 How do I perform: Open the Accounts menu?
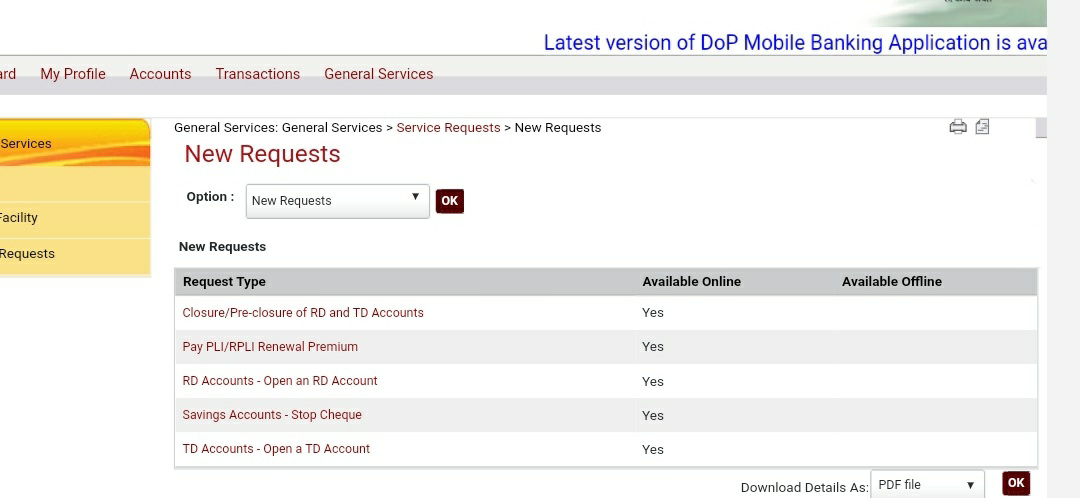[x=160, y=74]
